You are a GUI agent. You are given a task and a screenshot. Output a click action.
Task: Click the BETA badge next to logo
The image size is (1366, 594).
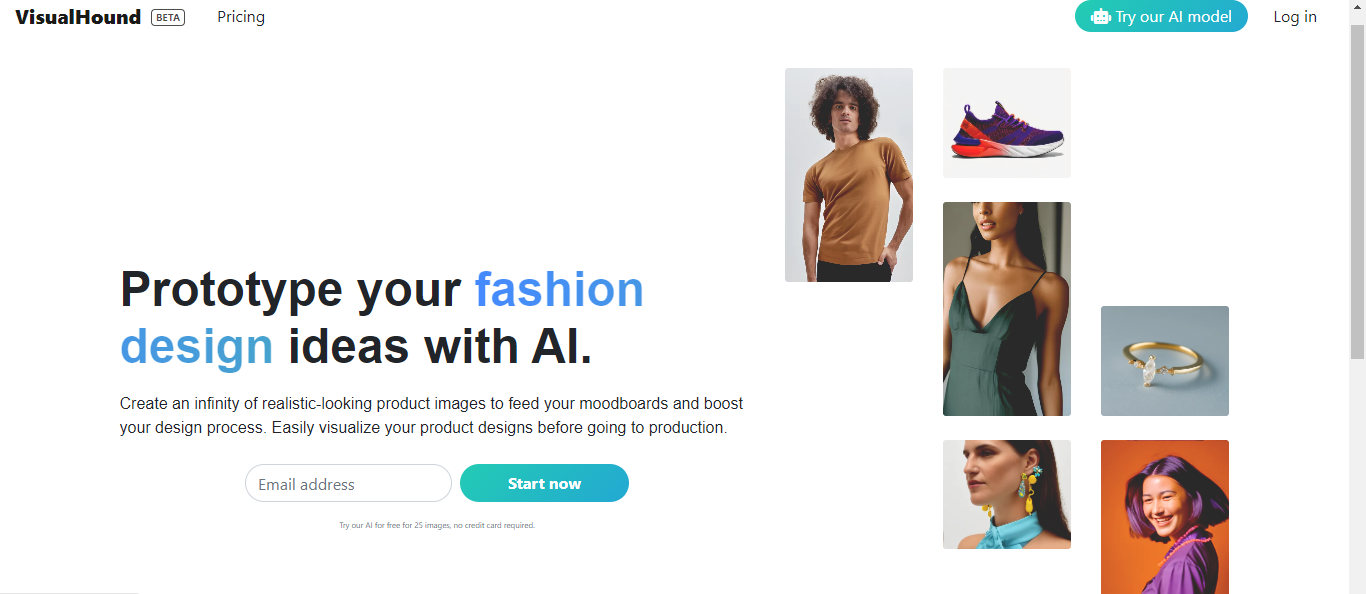point(168,17)
